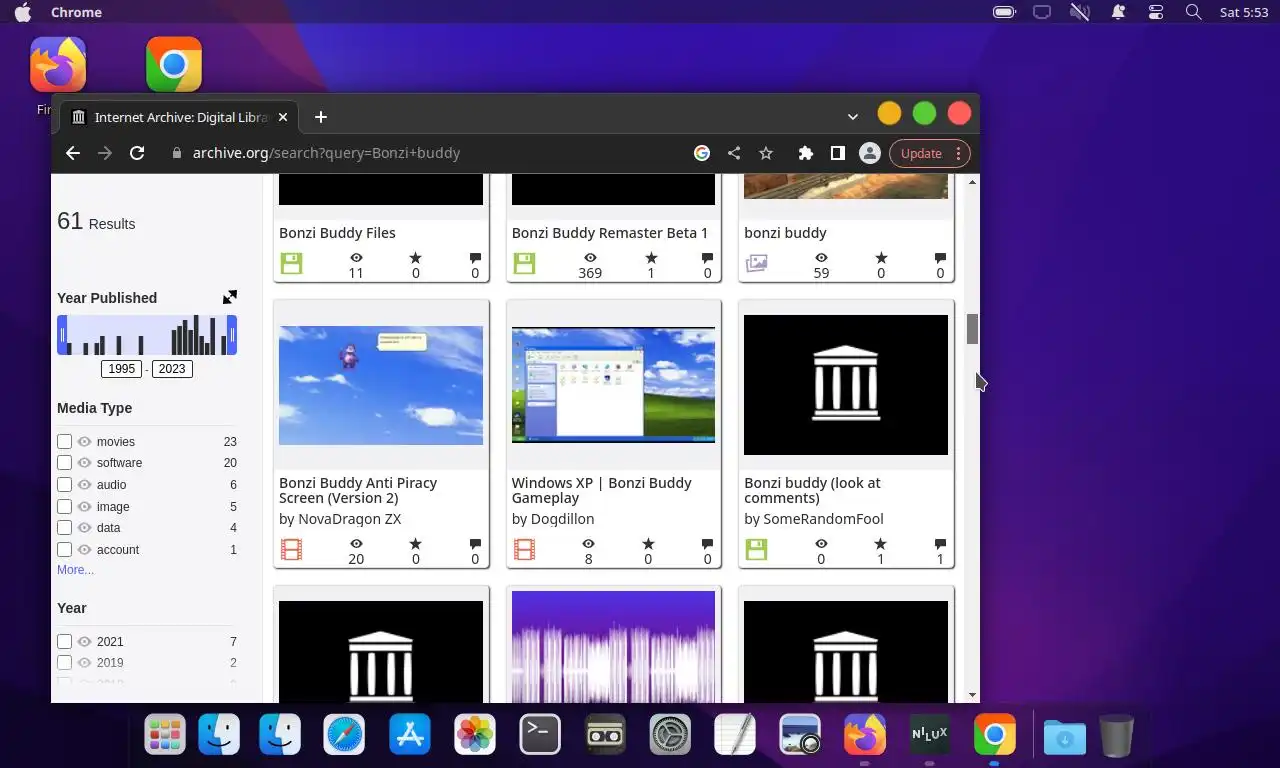Screen dimensions: 1280x768
Task: Click the address bar URL
Action: (x=326, y=153)
